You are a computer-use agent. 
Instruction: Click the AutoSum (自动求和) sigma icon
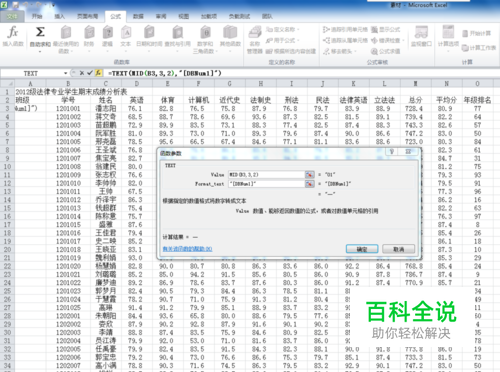[40, 33]
